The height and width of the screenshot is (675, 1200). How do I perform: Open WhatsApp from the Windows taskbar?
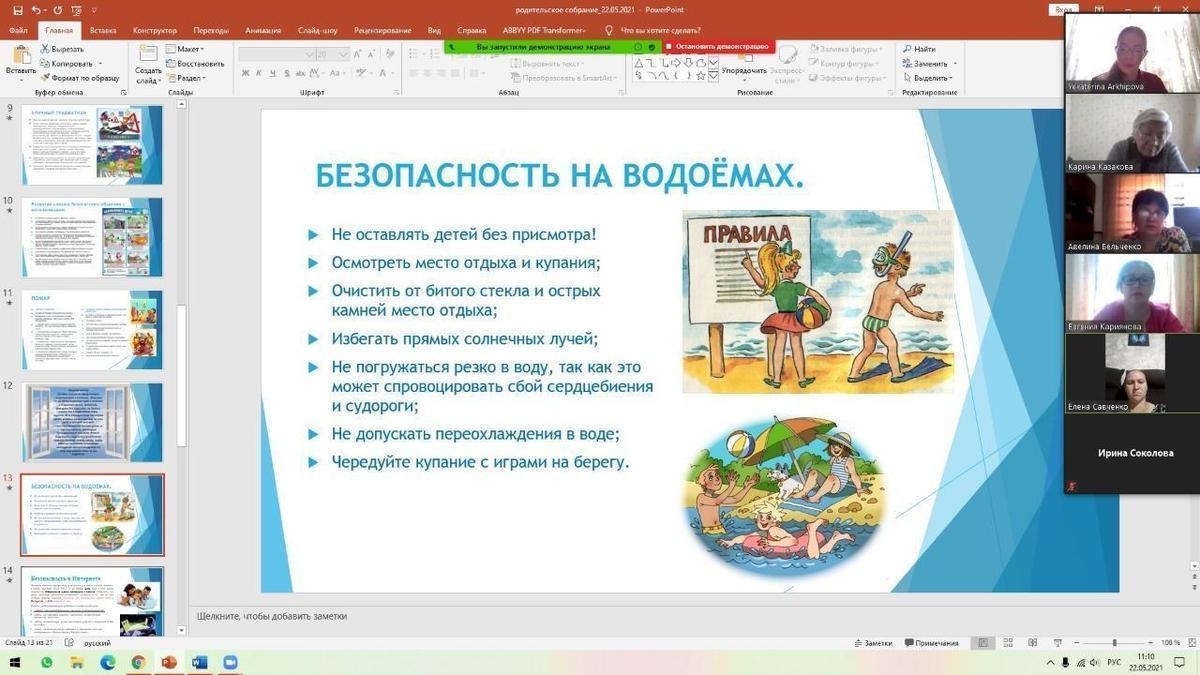coord(47,663)
